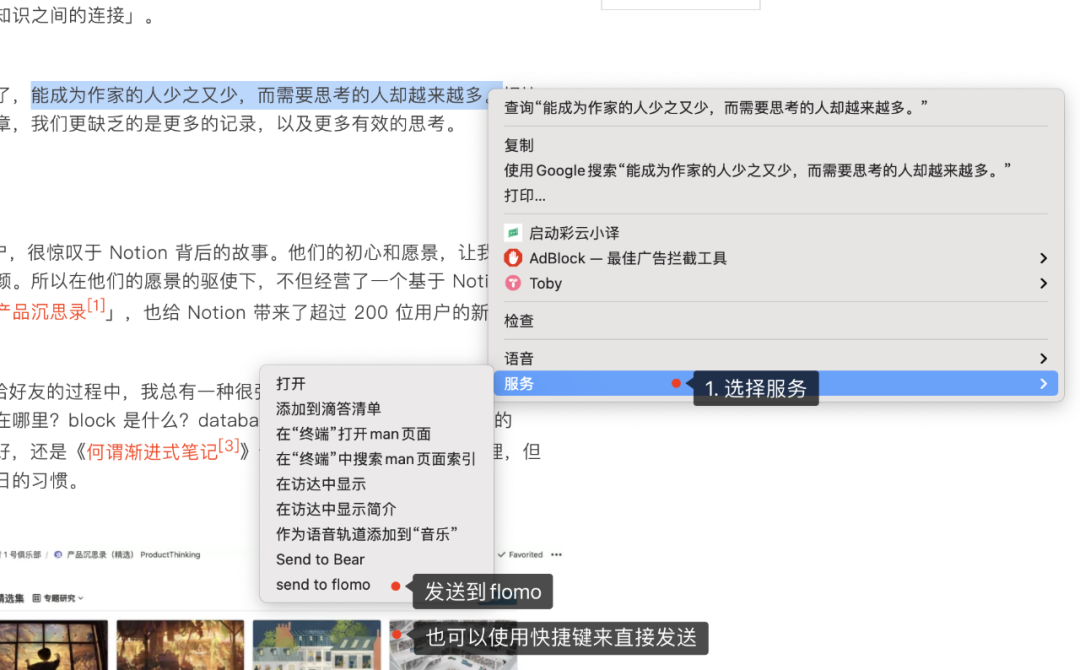Toggle the Favorited checkmark in Notion
1080x670 pixels.
(x=502, y=554)
